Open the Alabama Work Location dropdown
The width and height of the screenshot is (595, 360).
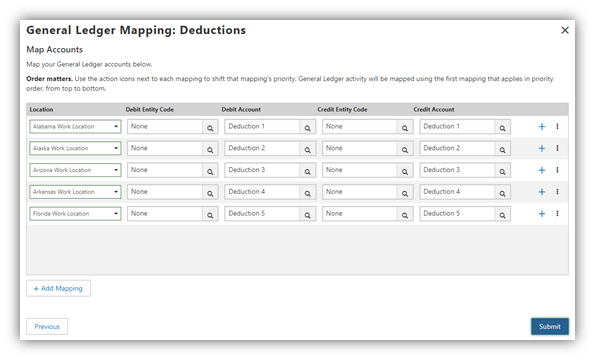coord(75,127)
